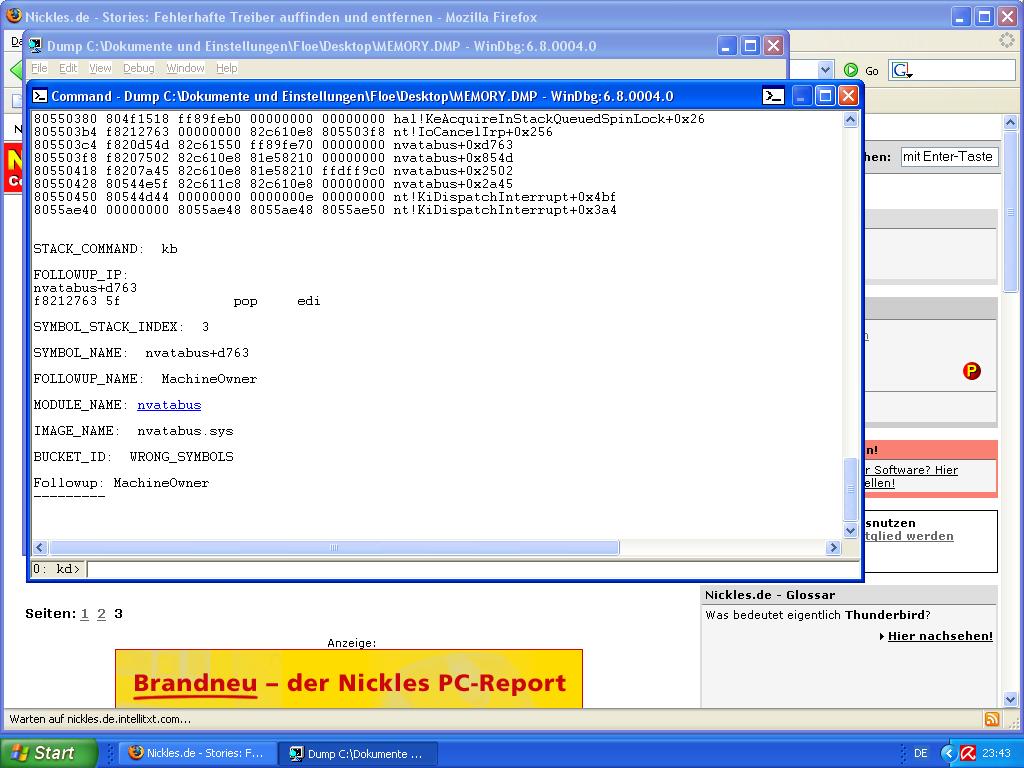
Task: Open the Debug menu in WinDbg
Action: point(138,68)
